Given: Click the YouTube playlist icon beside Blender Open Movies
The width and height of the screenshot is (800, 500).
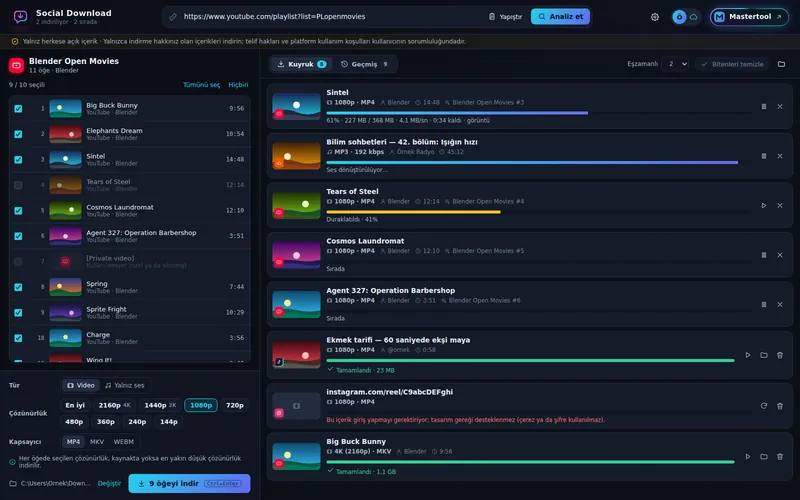Looking at the screenshot, I should (x=16, y=65).
